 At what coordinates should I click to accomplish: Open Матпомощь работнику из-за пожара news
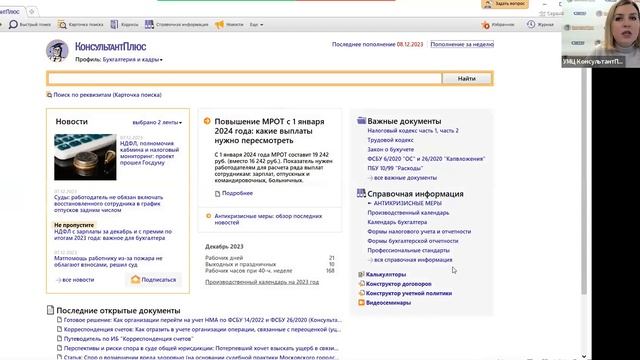[108, 262]
